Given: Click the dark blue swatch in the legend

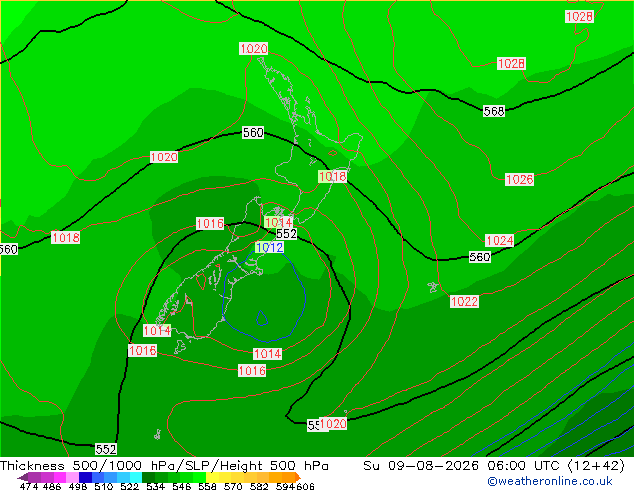Looking at the screenshot, I should (85, 477).
